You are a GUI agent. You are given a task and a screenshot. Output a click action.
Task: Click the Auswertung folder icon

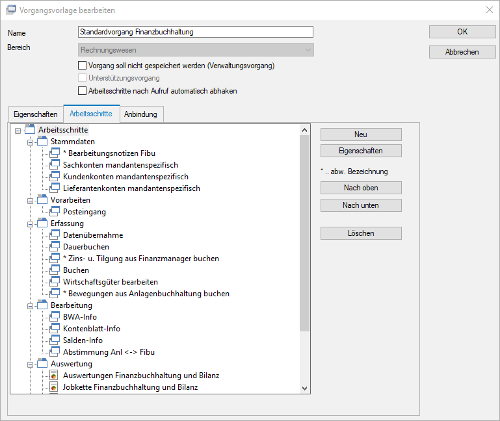pyautogui.click(x=42, y=364)
